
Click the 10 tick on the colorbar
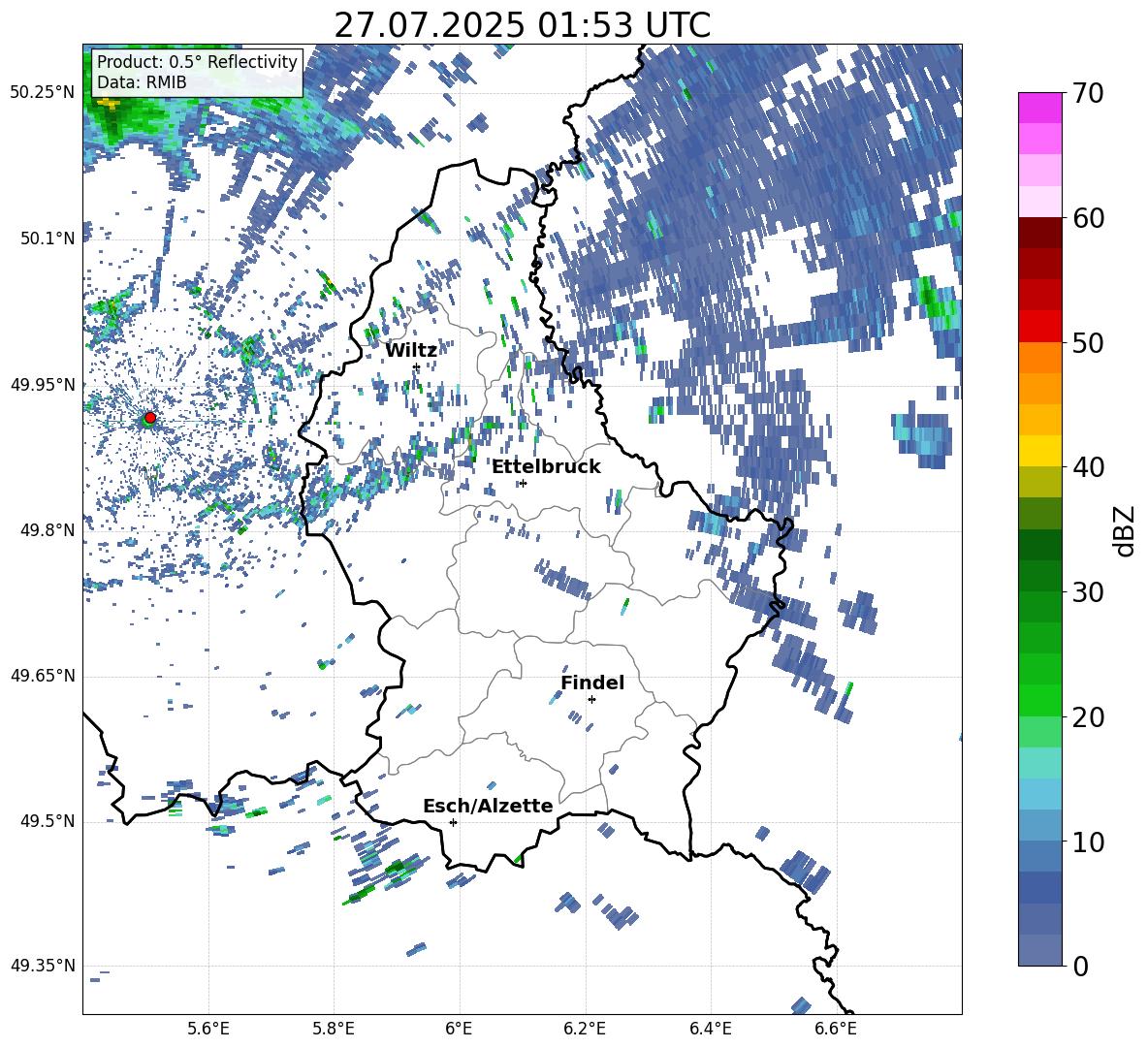[1088, 842]
